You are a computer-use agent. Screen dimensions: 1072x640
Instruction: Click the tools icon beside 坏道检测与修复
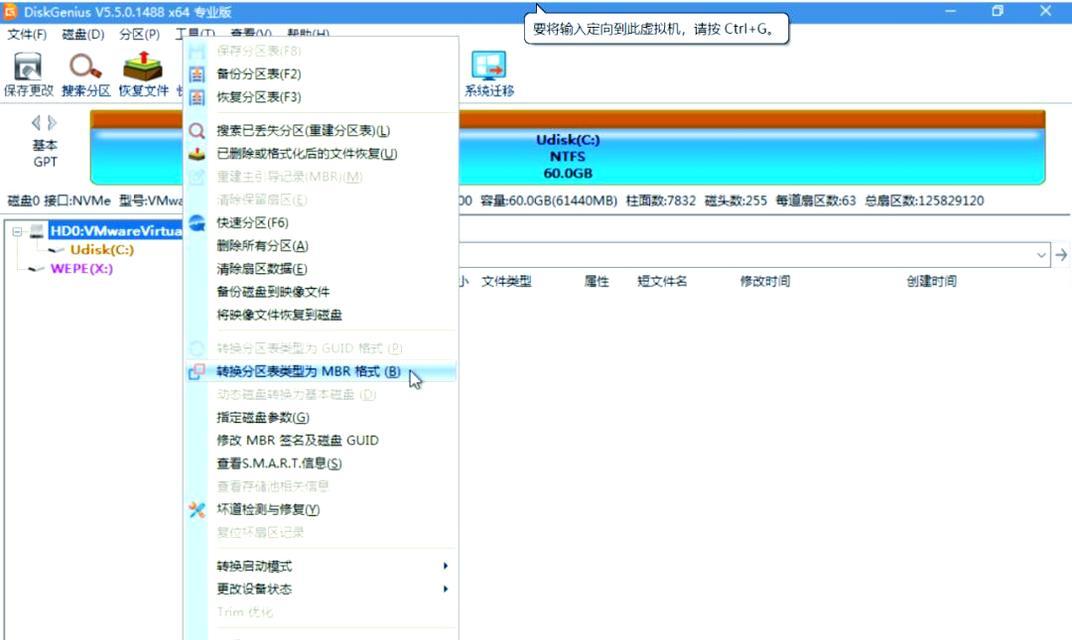coord(197,509)
